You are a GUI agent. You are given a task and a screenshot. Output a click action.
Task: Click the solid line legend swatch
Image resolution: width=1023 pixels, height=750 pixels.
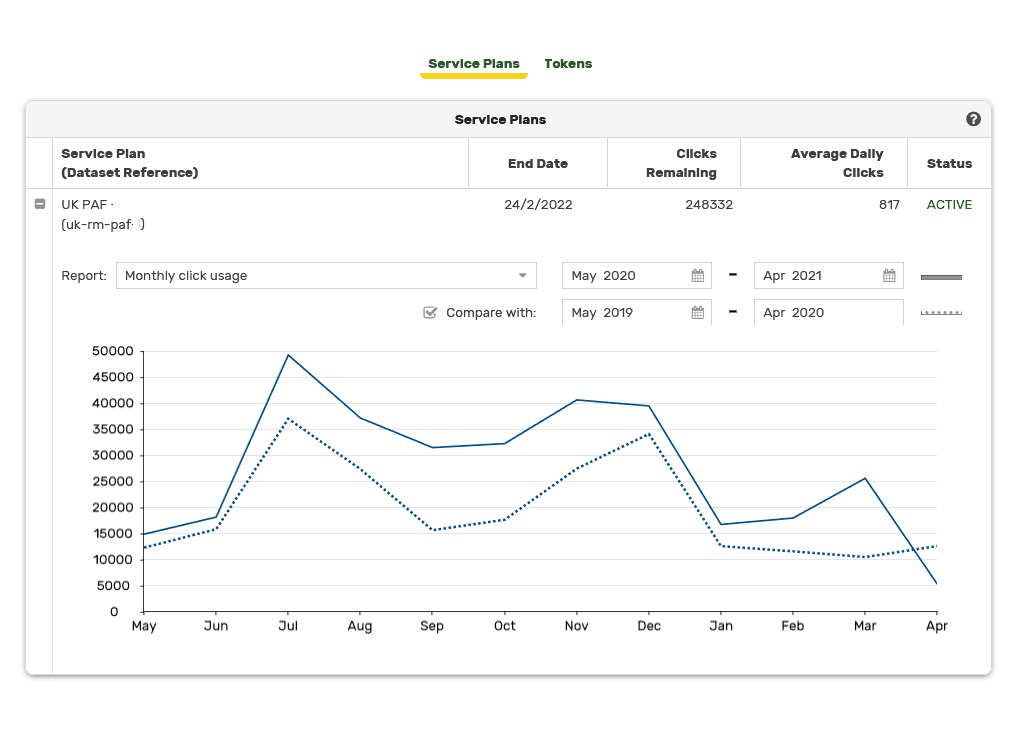[941, 277]
